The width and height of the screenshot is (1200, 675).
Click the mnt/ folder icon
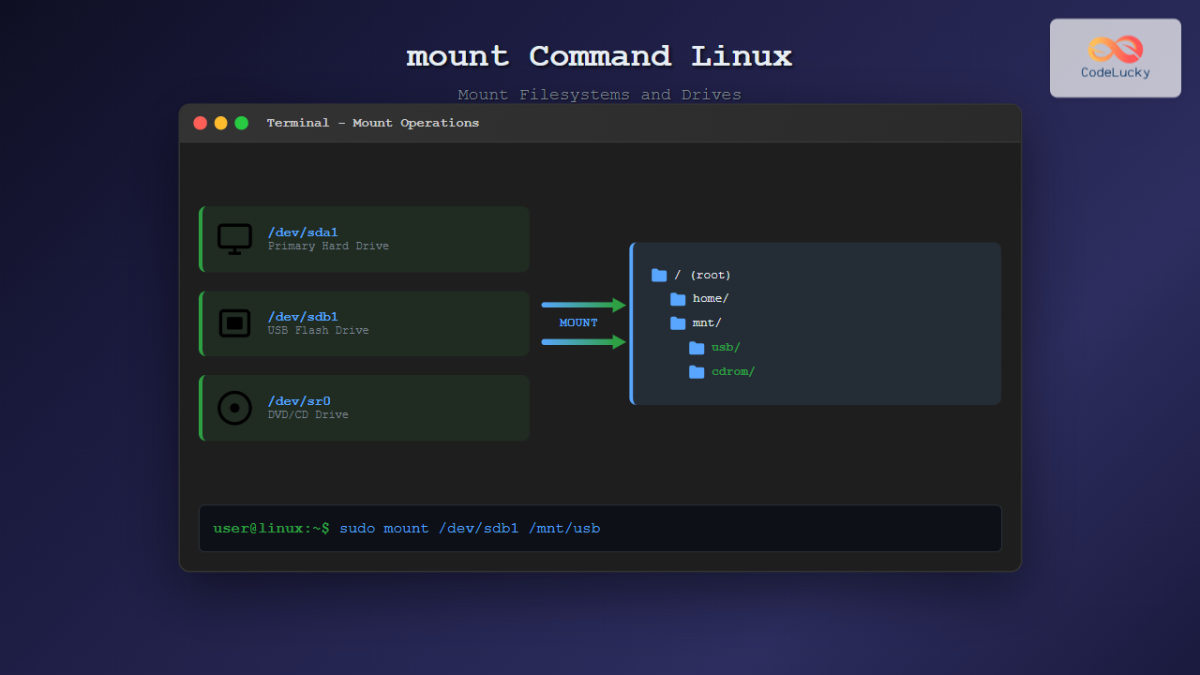click(x=678, y=323)
